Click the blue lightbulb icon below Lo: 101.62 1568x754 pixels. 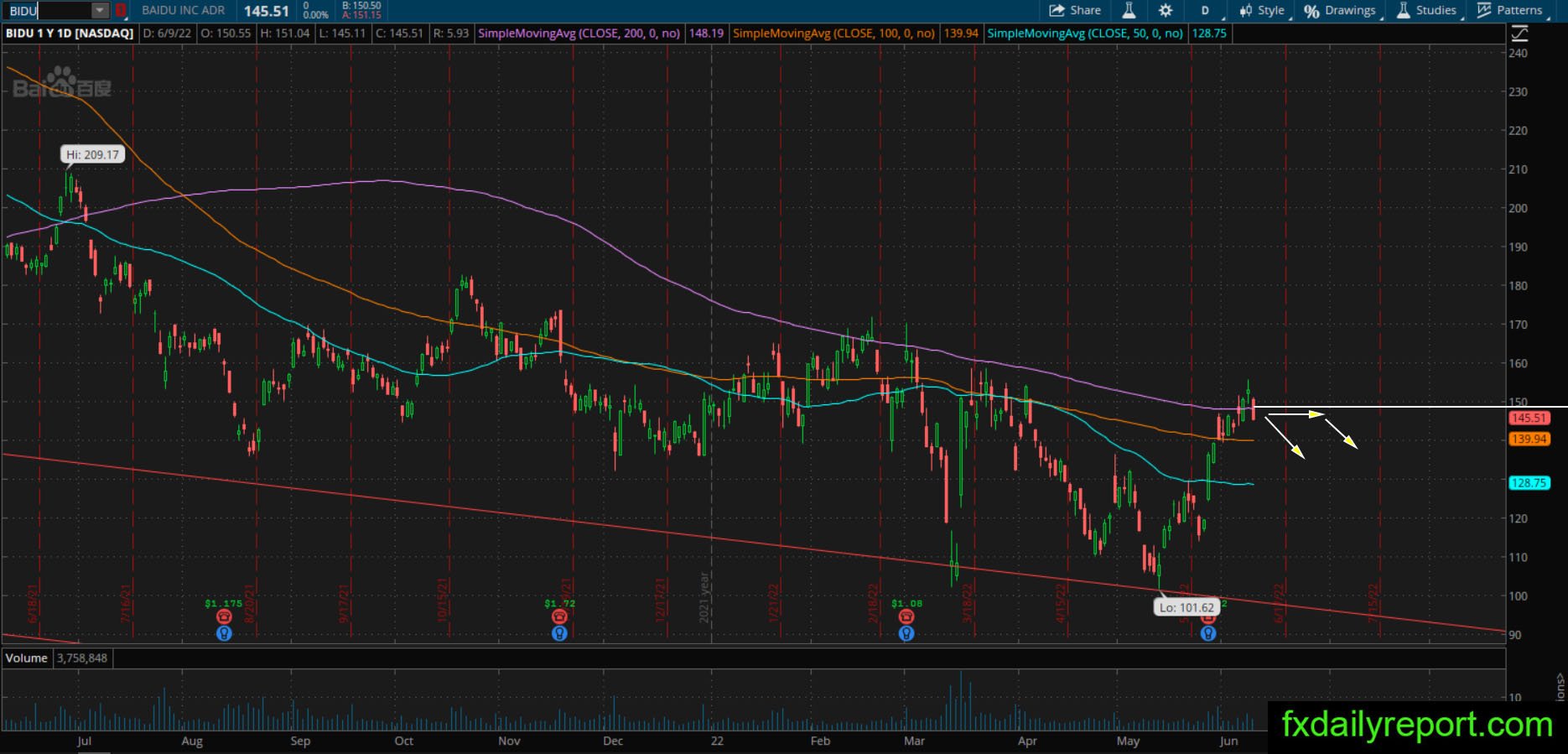click(1208, 633)
